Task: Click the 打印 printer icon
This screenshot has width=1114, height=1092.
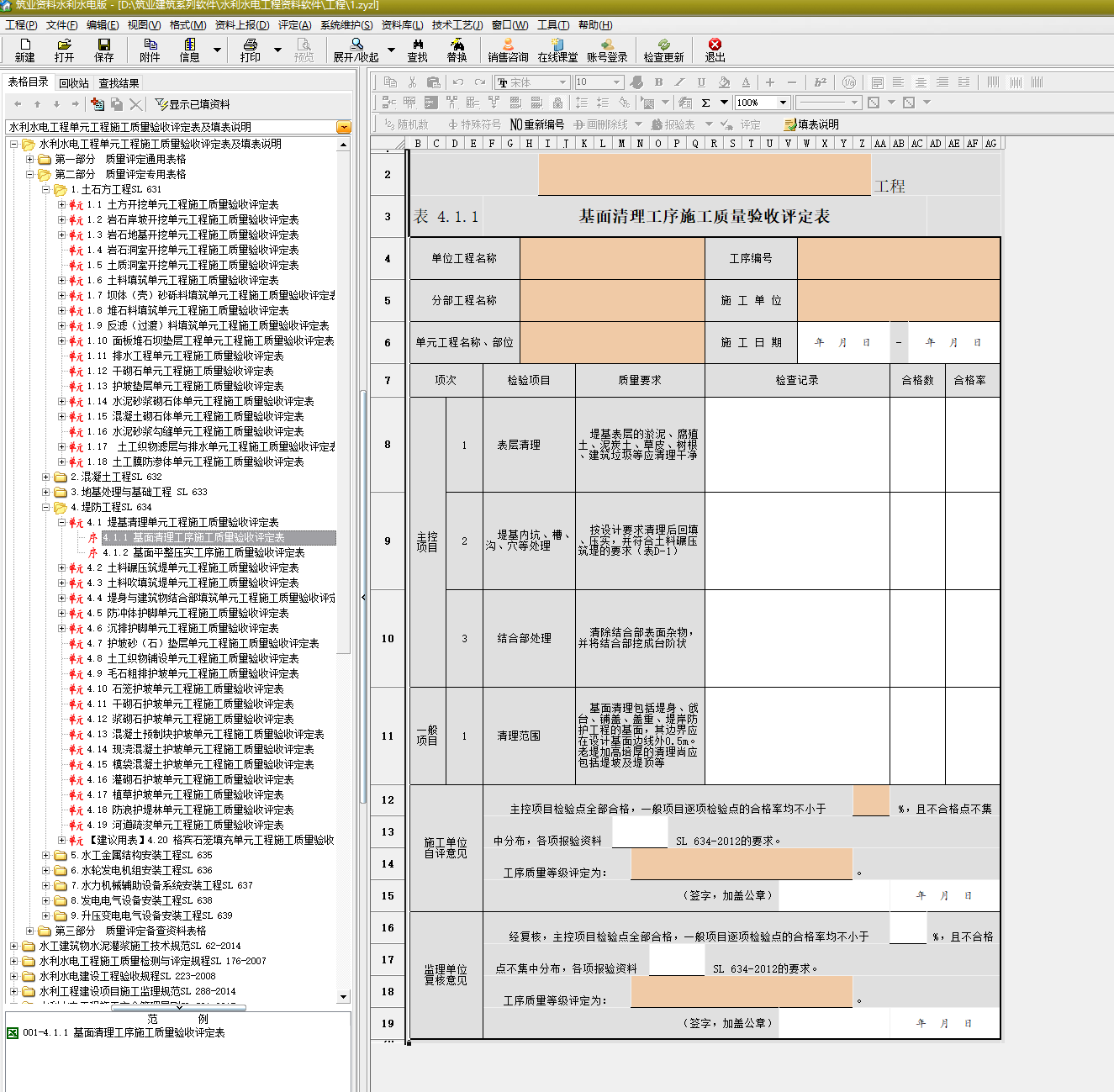Action: (250, 50)
